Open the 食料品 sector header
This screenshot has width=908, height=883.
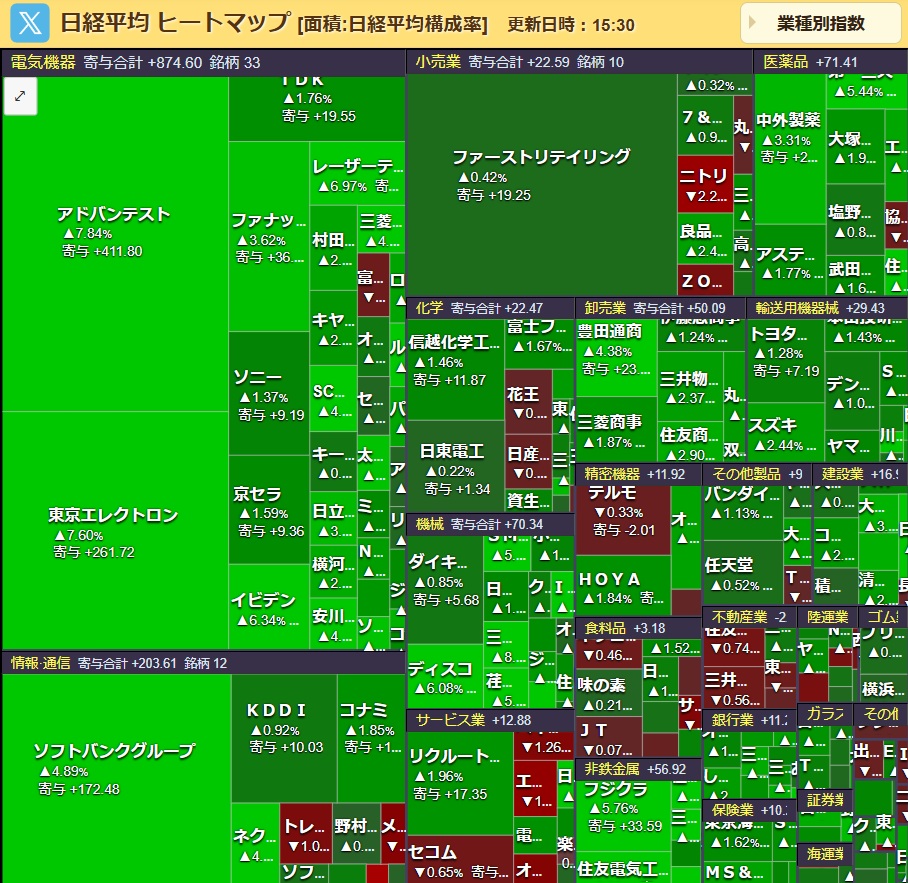coord(638,628)
